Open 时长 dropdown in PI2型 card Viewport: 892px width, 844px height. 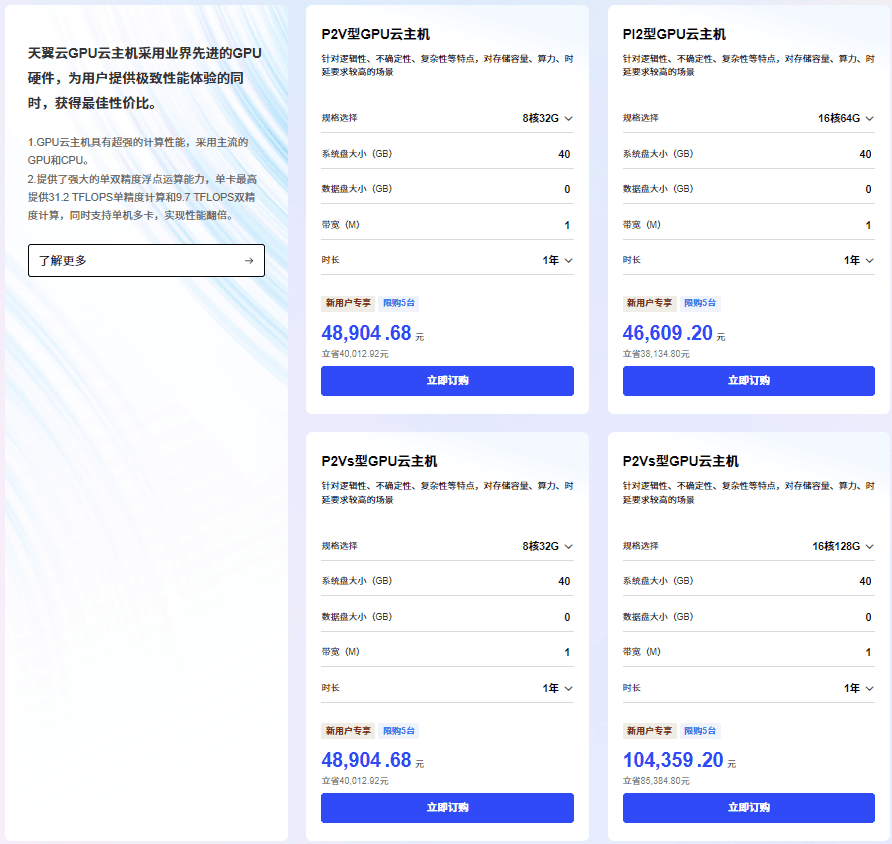tap(858, 260)
